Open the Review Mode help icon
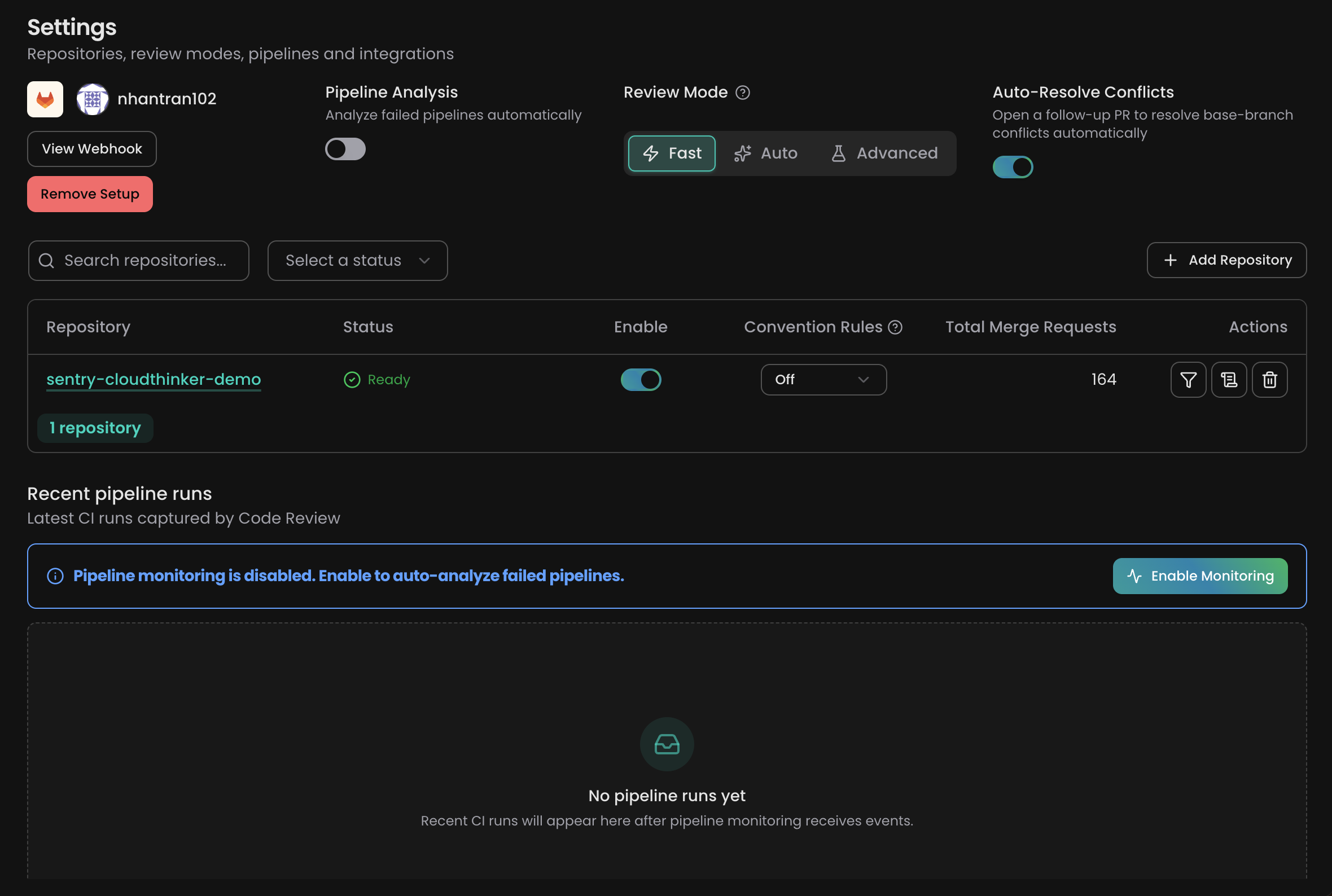Screen dimensions: 1332x896 click(742, 93)
